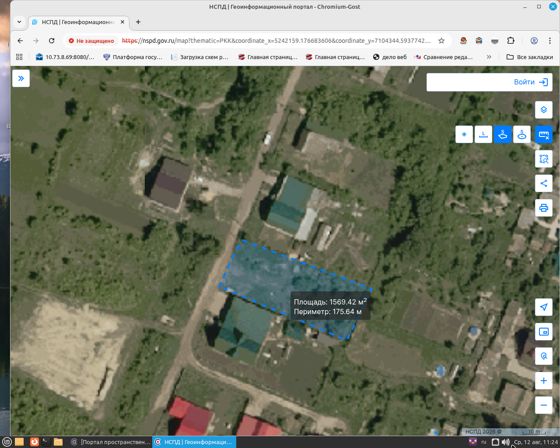Screen dimensions: 560x448
Task: Select the point coordinate measure tool
Action: click(x=464, y=135)
